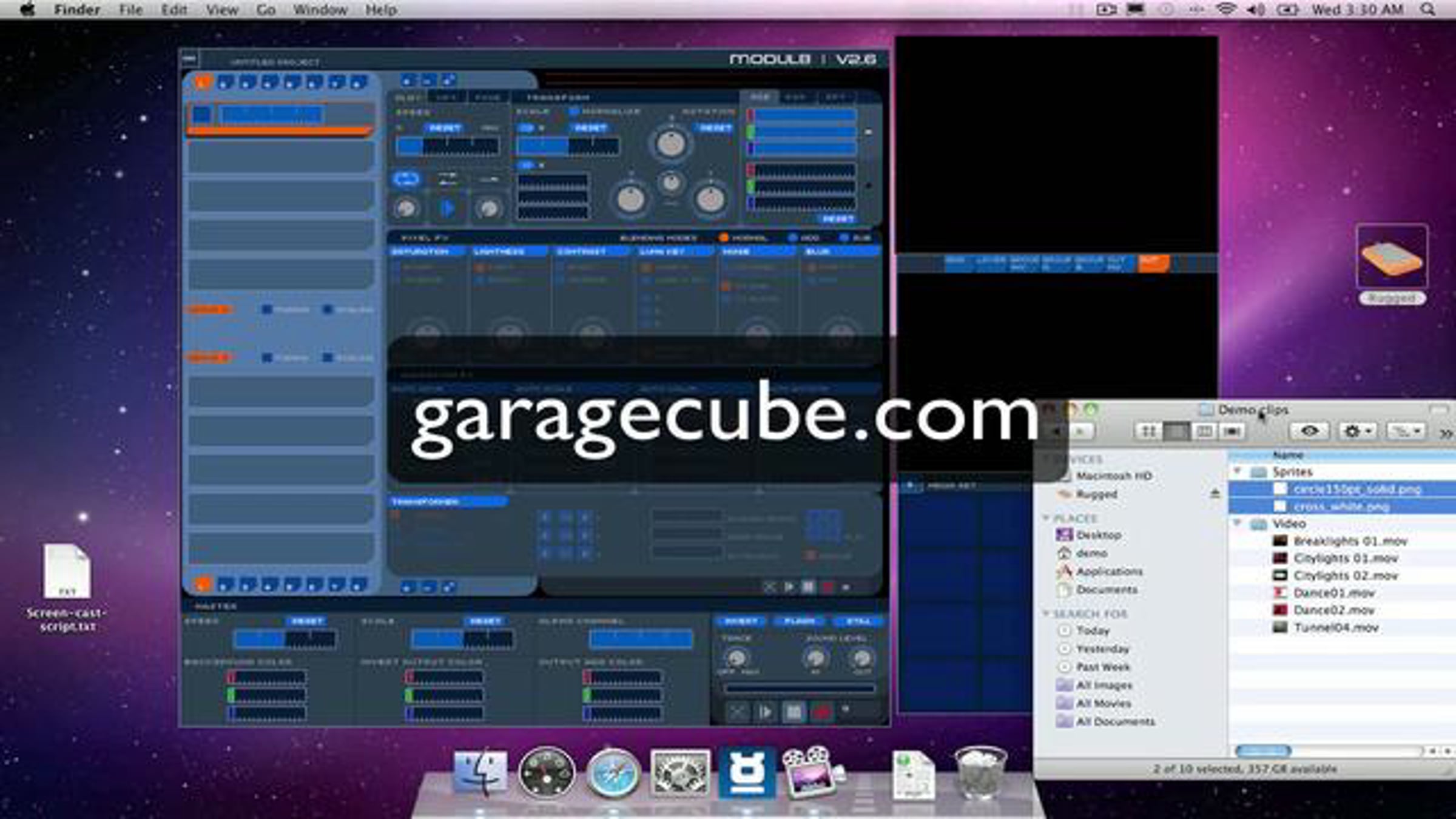Open the Trash in the Dock
The image size is (1456, 819).
(980, 772)
